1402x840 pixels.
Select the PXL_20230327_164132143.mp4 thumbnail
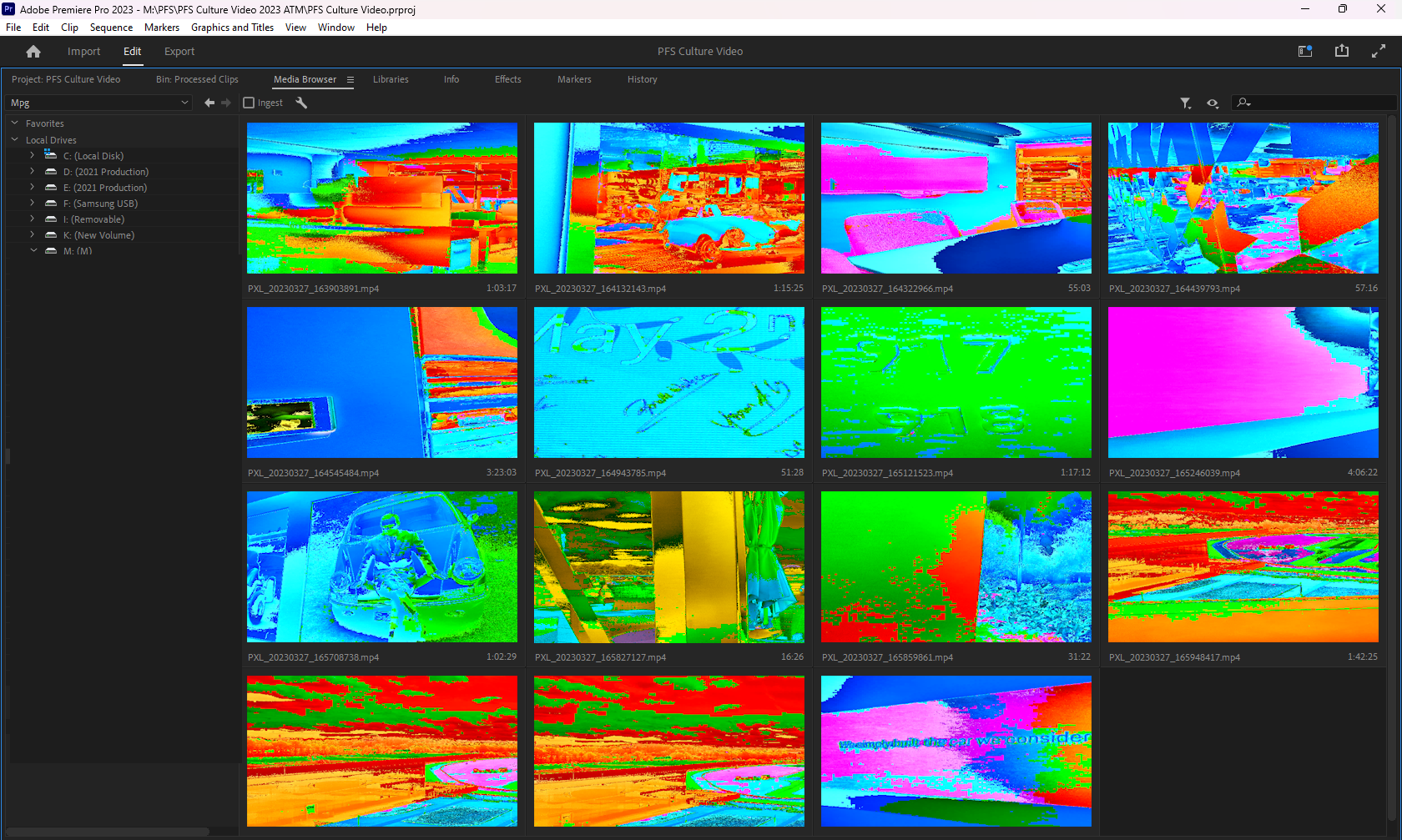(x=668, y=198)
